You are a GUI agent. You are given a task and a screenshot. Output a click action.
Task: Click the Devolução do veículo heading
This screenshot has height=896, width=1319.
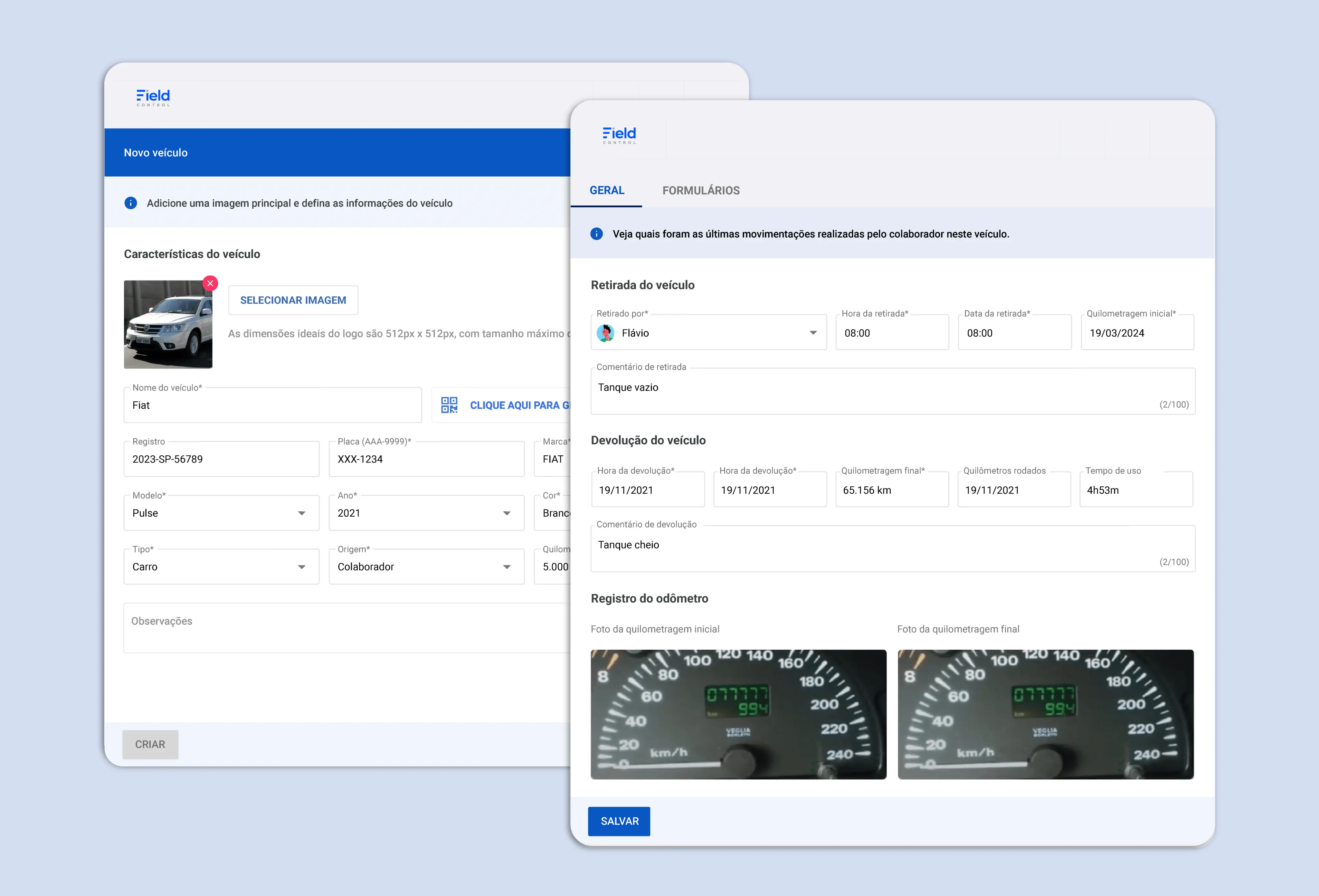[648, 440]
